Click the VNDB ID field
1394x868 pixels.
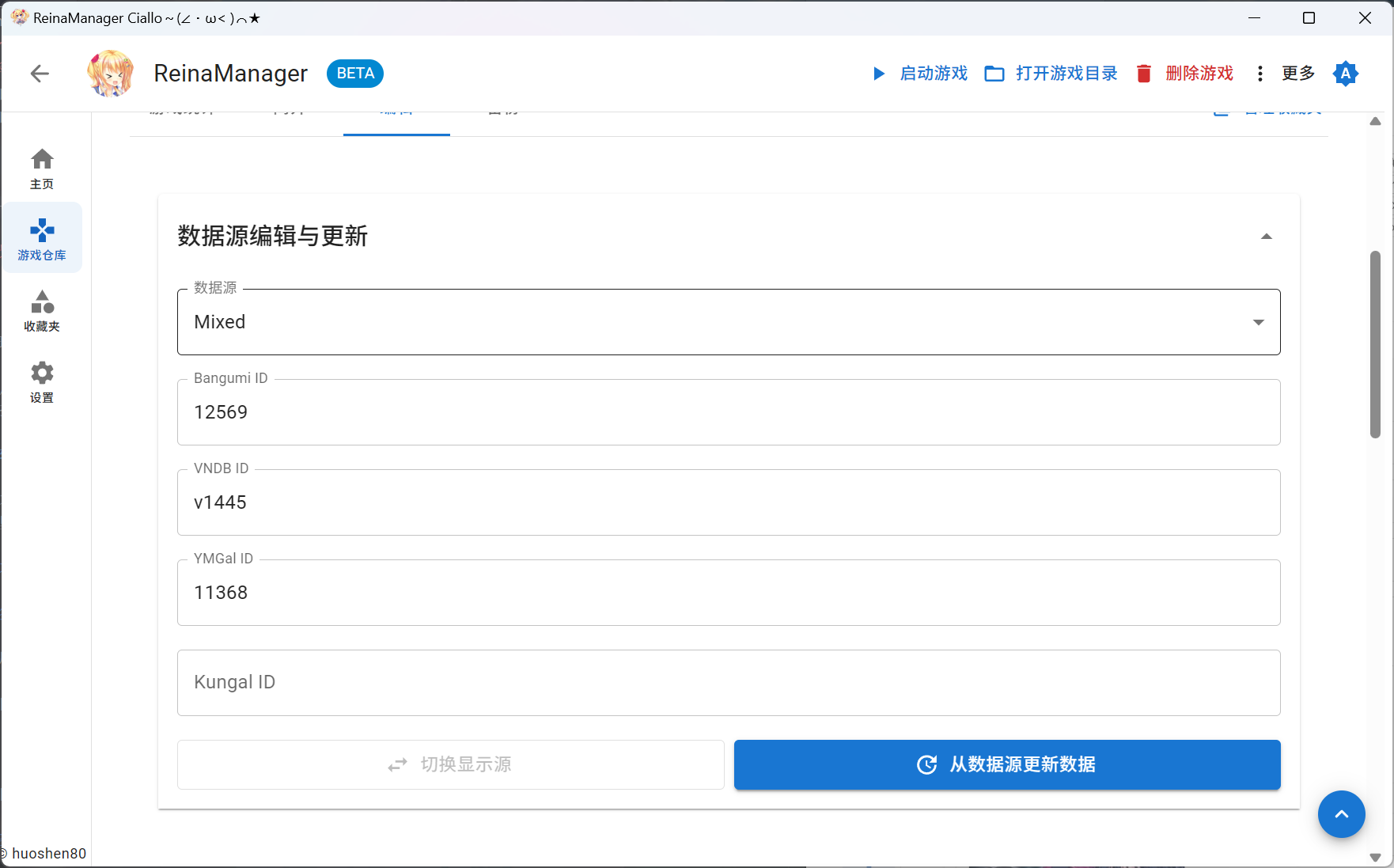tap(729, 502)
